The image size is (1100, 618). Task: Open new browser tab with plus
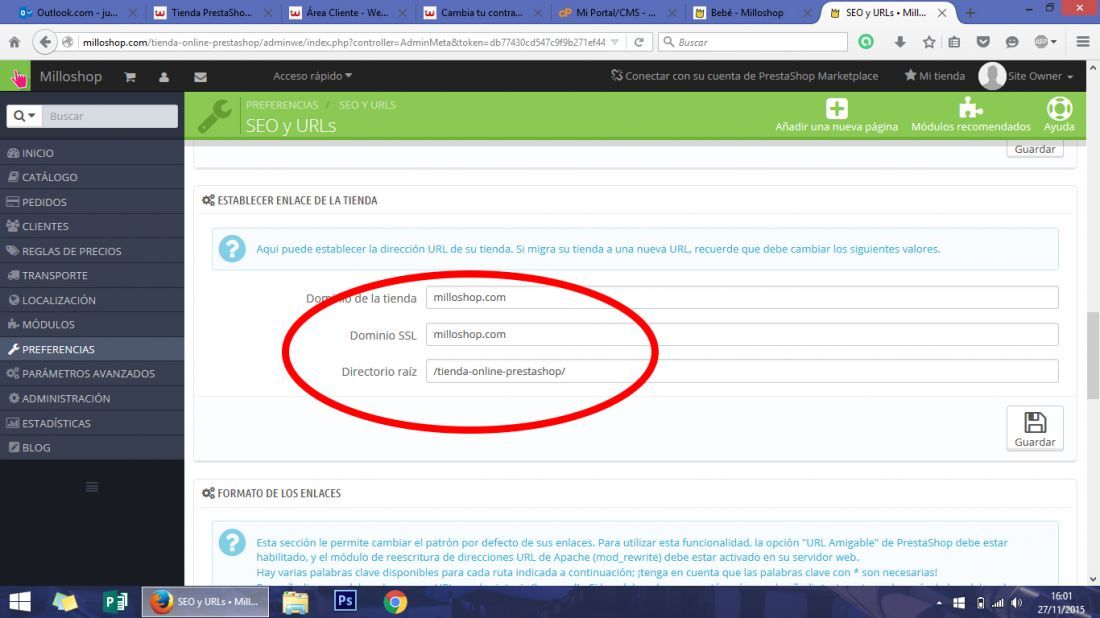970,13
